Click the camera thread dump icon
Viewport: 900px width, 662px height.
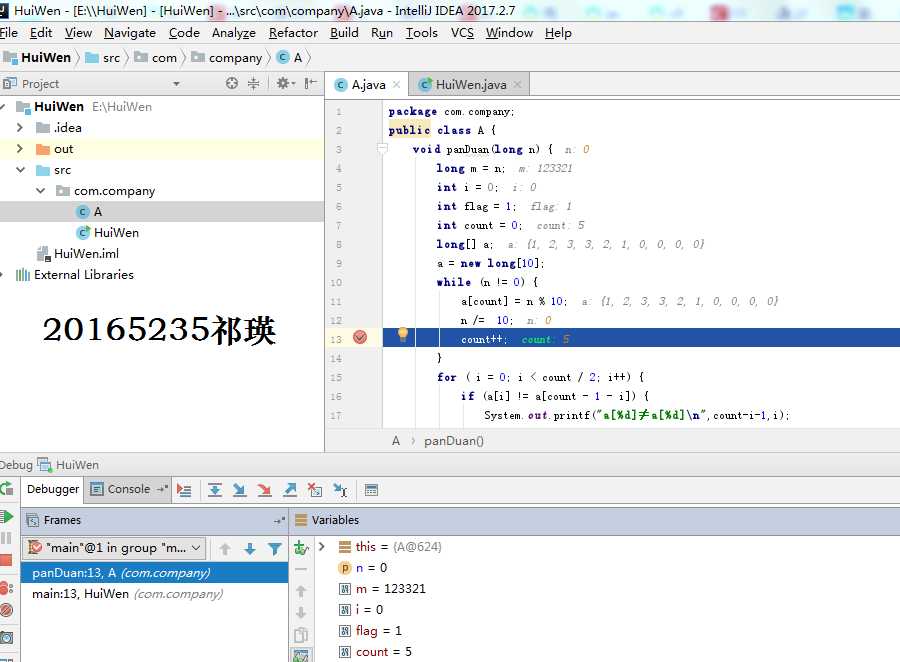pyautogui.click(x=6, y=637)
